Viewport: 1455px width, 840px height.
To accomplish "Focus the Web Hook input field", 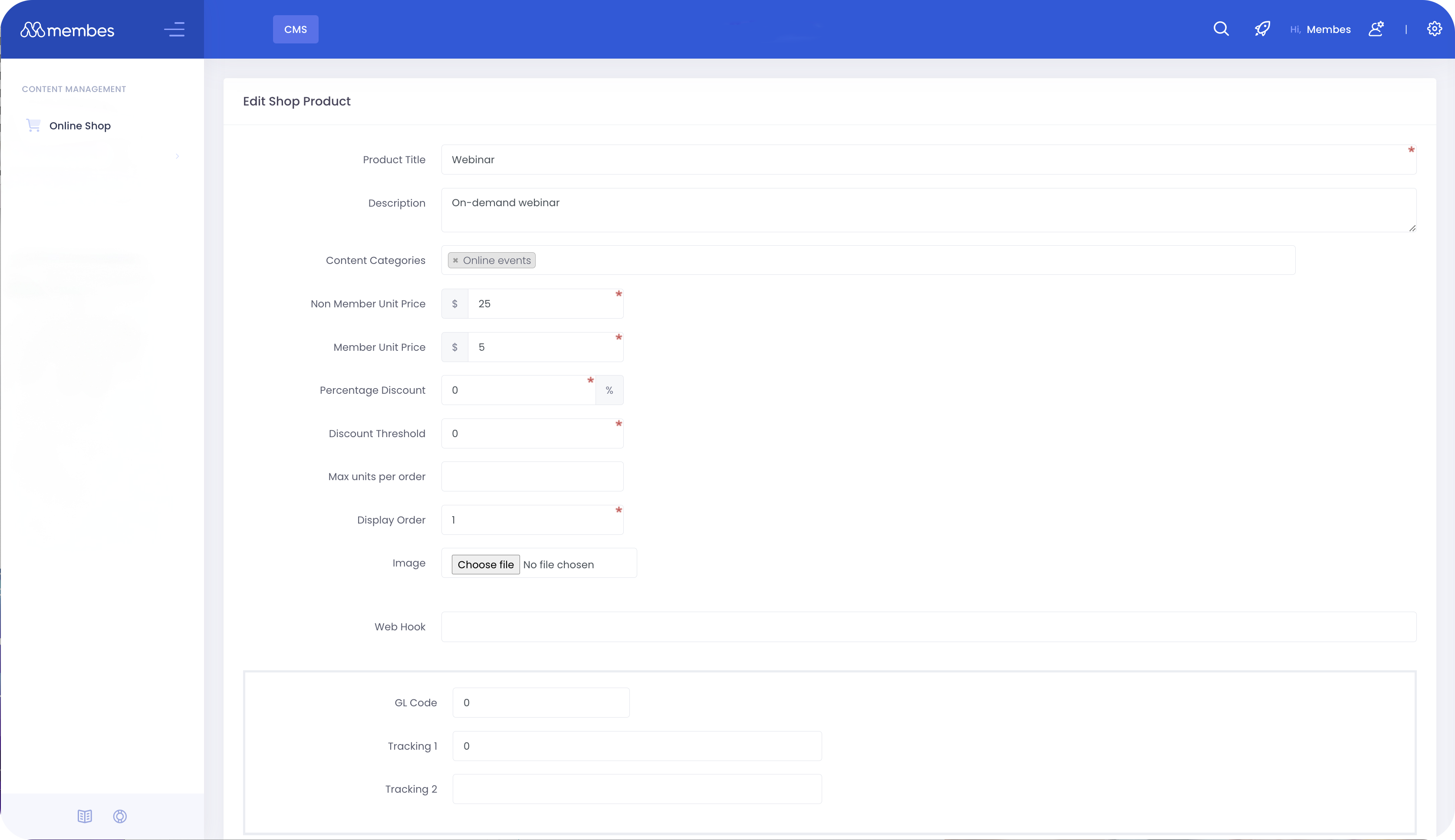I will 923,626.
